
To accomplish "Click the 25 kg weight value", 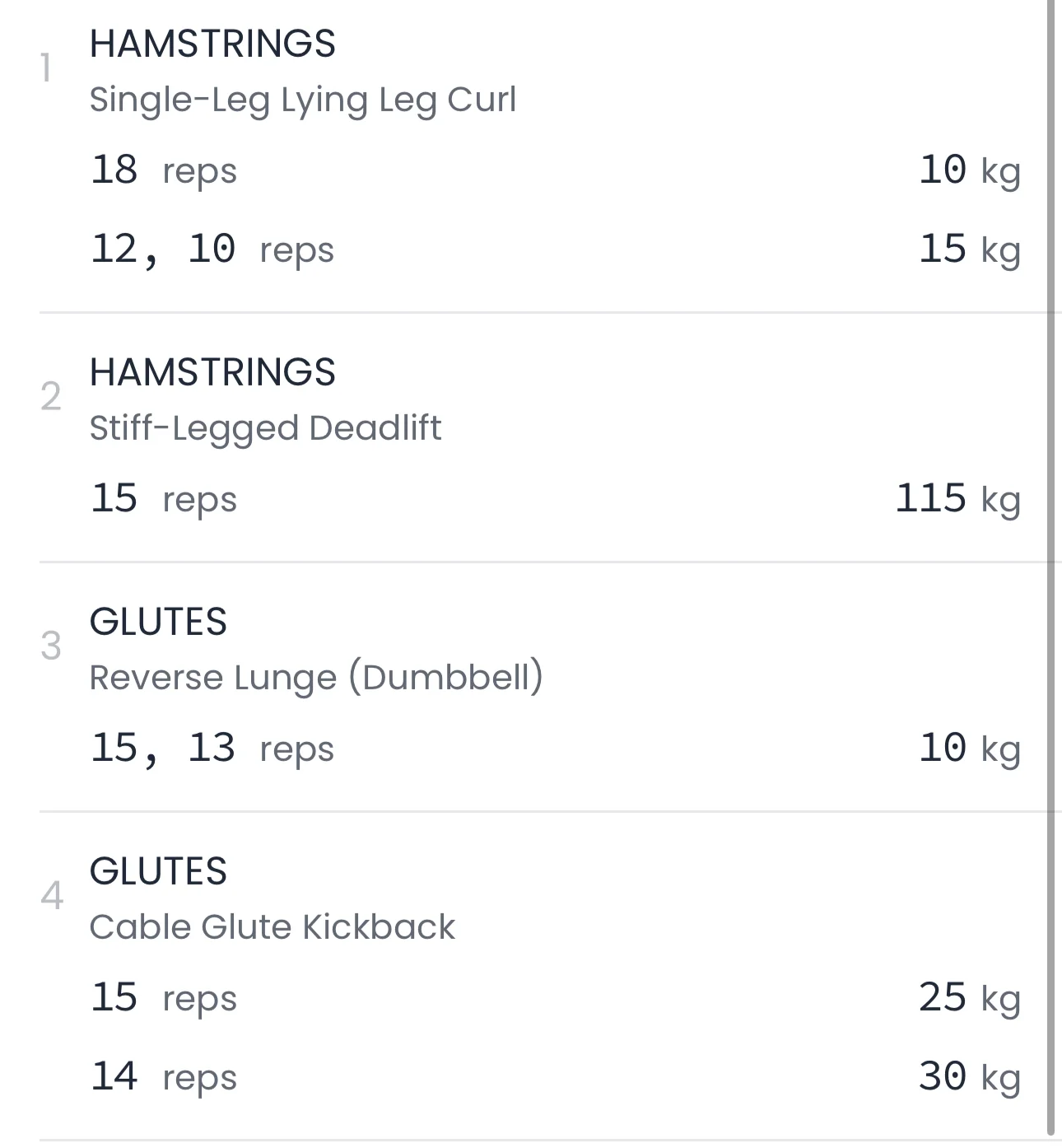I will click(969, 998).
